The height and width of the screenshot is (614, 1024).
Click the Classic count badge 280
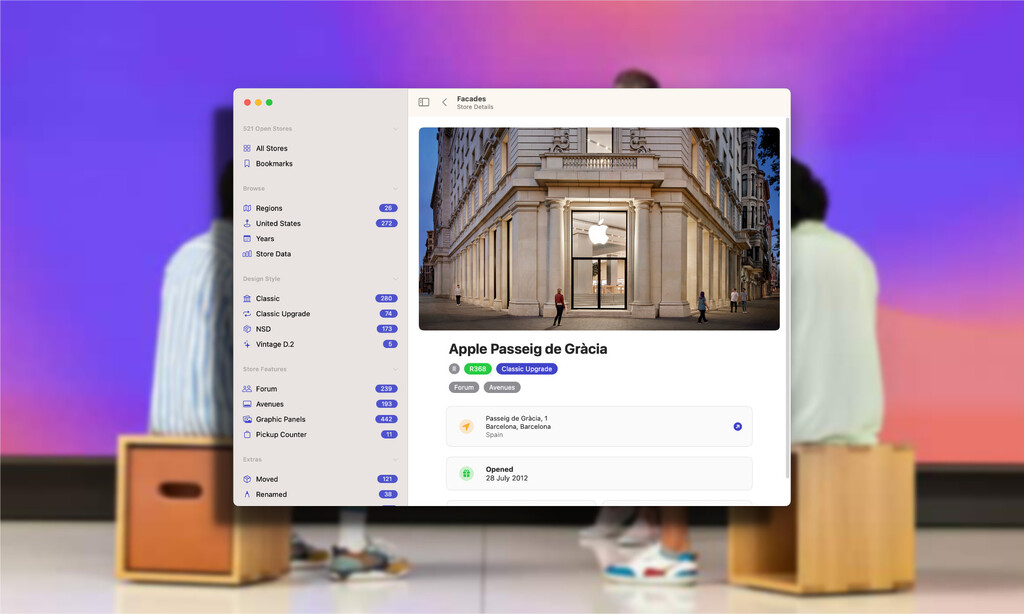click(387, 299)
